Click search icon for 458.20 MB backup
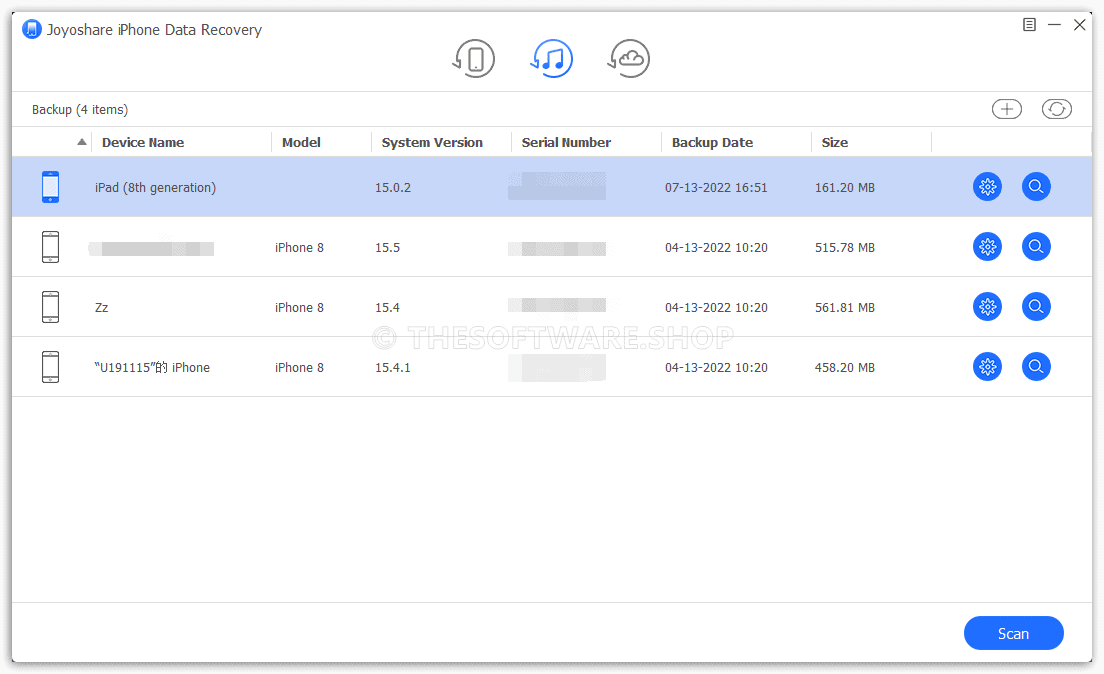 click(1036, 366)
